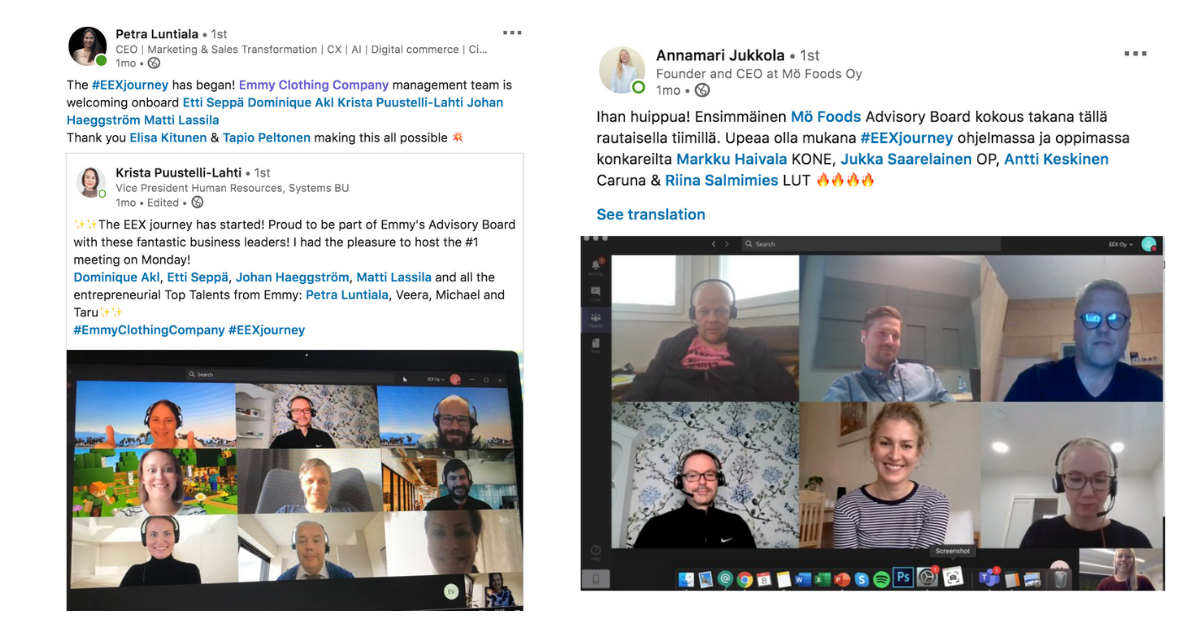Open Skype from the dock

point(862,579)
